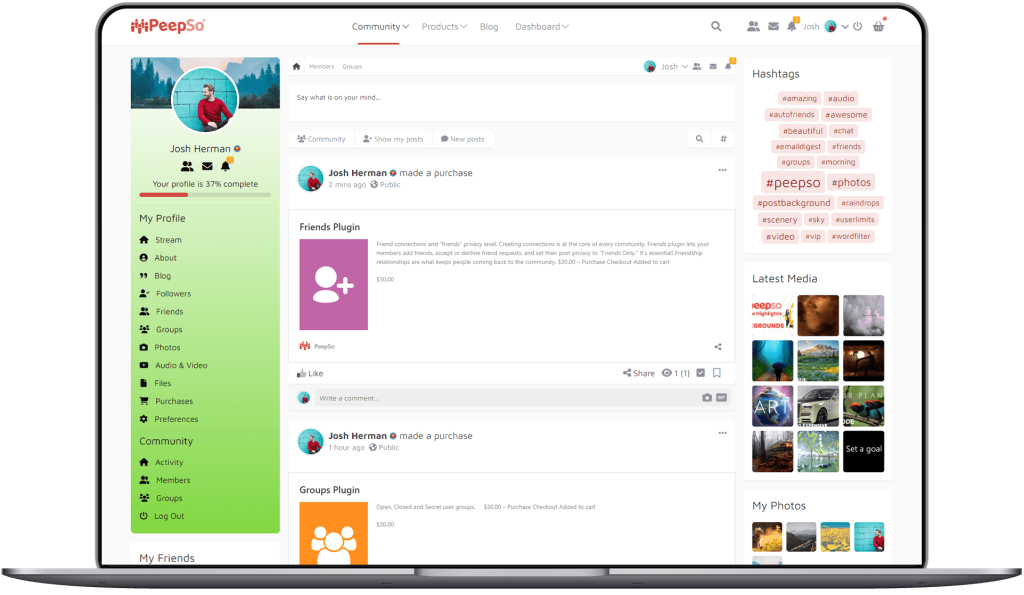Open messages envelope in top navigation bar
This screenshot has width=1024, height=595.
tap(773, 27)
